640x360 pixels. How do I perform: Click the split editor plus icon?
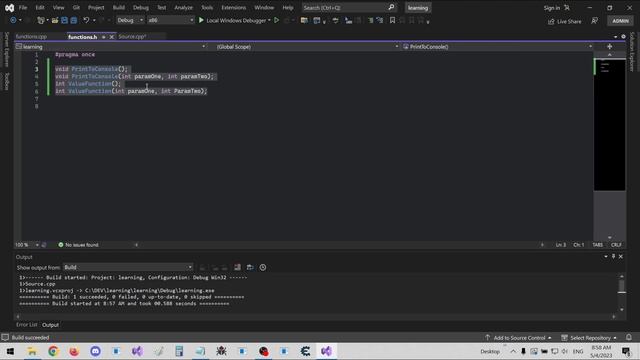click(x=609, y=47)
